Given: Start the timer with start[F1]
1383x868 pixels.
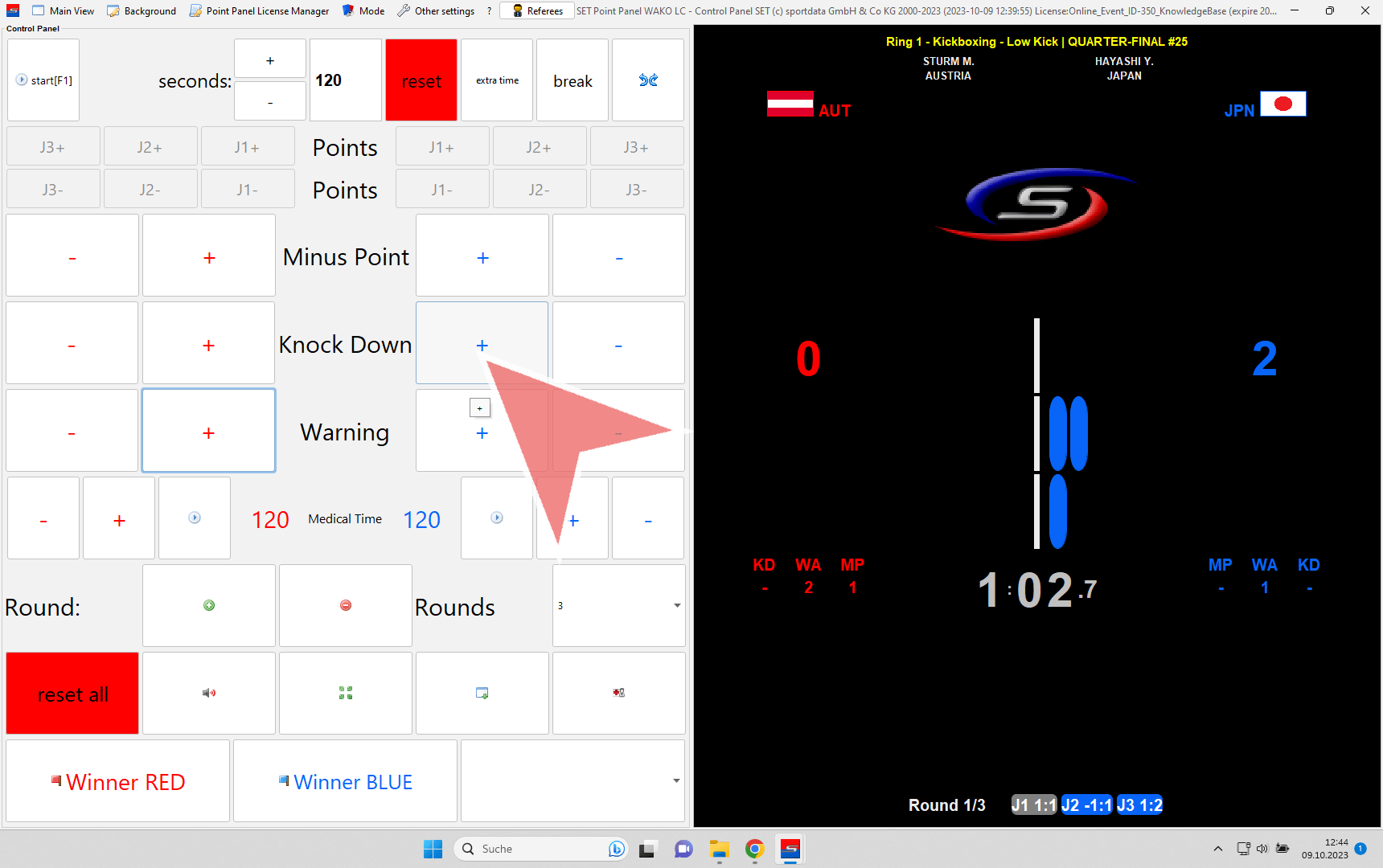Looking at the screenshot, I should coord(44,80).
